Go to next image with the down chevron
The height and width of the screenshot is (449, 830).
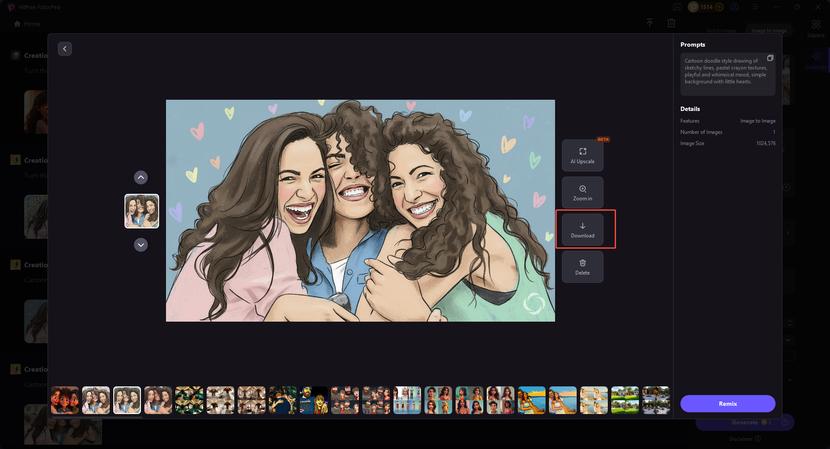pyautogui.click(x=141, y=245)
